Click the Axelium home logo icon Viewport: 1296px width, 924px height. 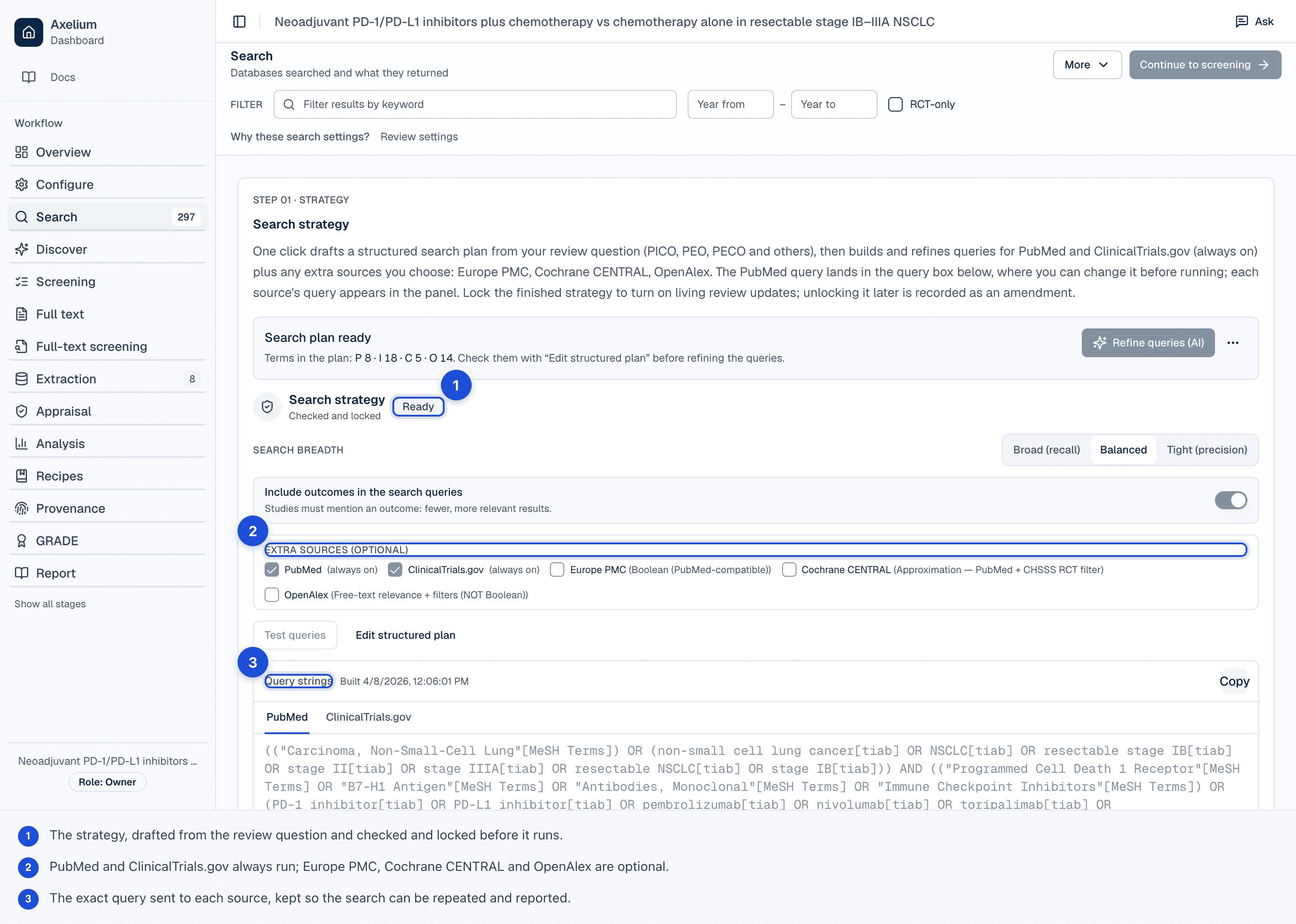(28, 32)
